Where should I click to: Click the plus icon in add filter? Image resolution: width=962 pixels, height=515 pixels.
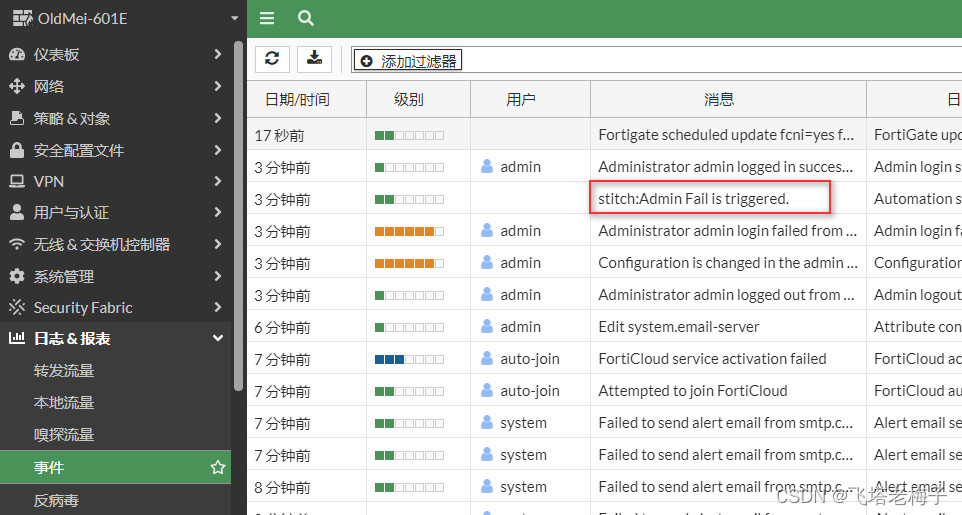pyautogui.click(x=366, y=61)
